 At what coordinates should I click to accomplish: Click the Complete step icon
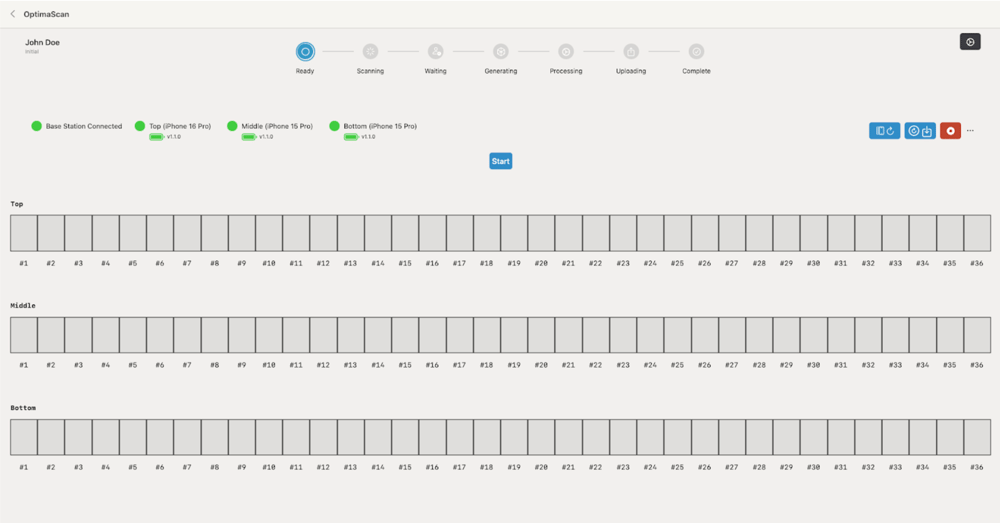(x=696, y=51)
